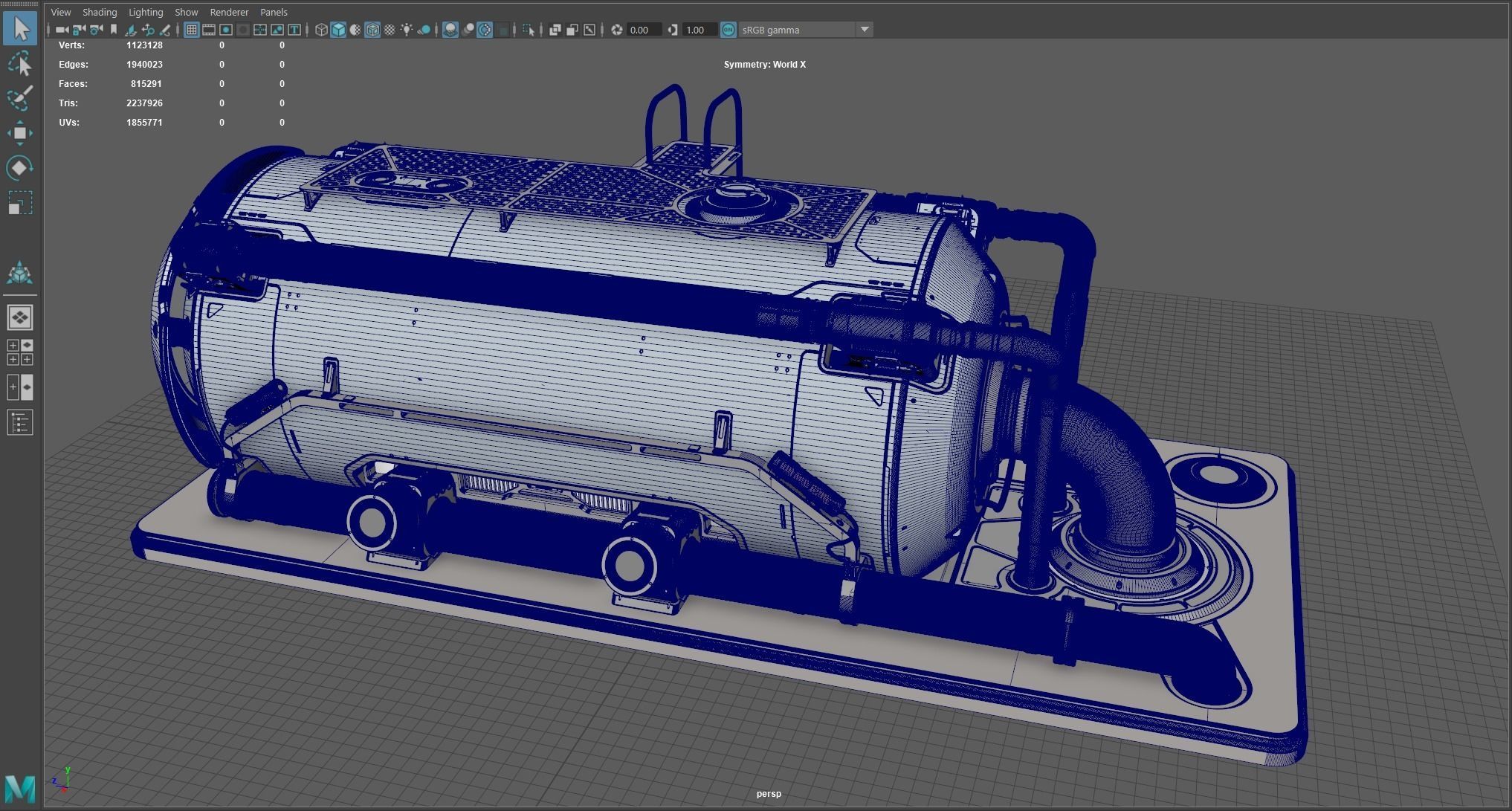Show the Outliner layout button
This screenshot has width=1512, height=811.
[x=20, y=423]
